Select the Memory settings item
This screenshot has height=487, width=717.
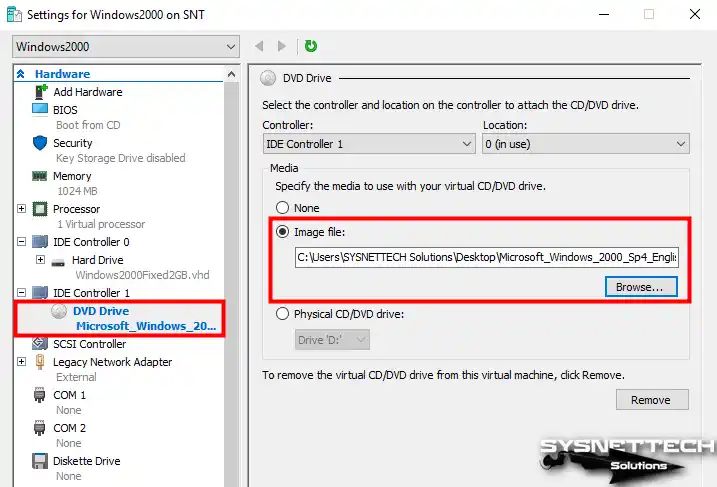72,176
